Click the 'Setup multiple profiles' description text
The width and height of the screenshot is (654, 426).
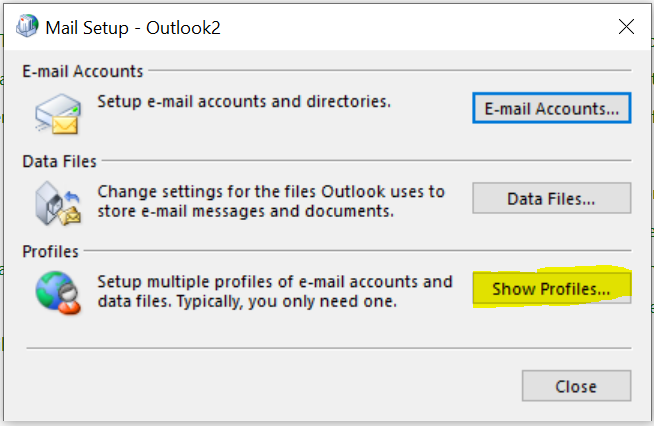[x=275, y=291]
